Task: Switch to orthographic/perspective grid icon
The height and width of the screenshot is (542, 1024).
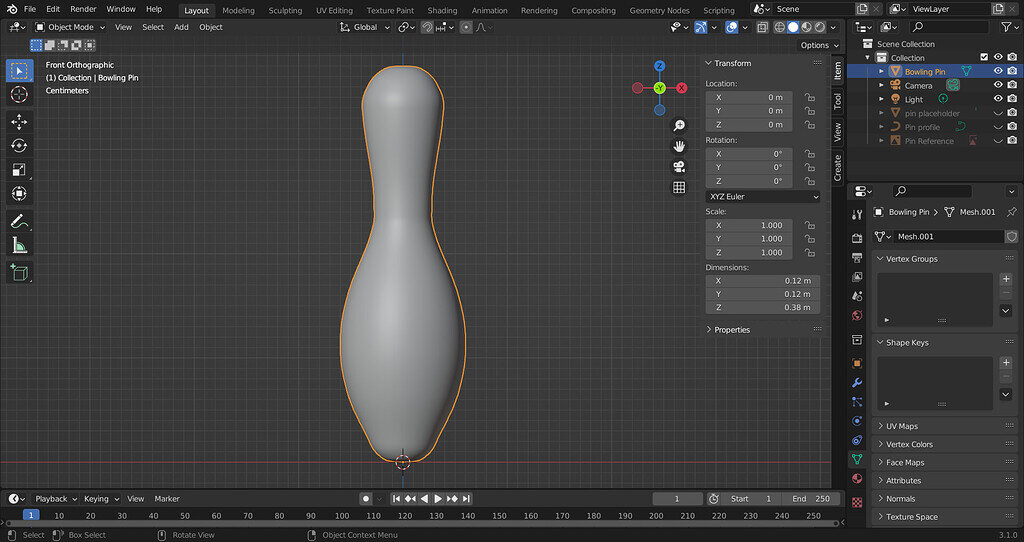Action: (679, 187)
